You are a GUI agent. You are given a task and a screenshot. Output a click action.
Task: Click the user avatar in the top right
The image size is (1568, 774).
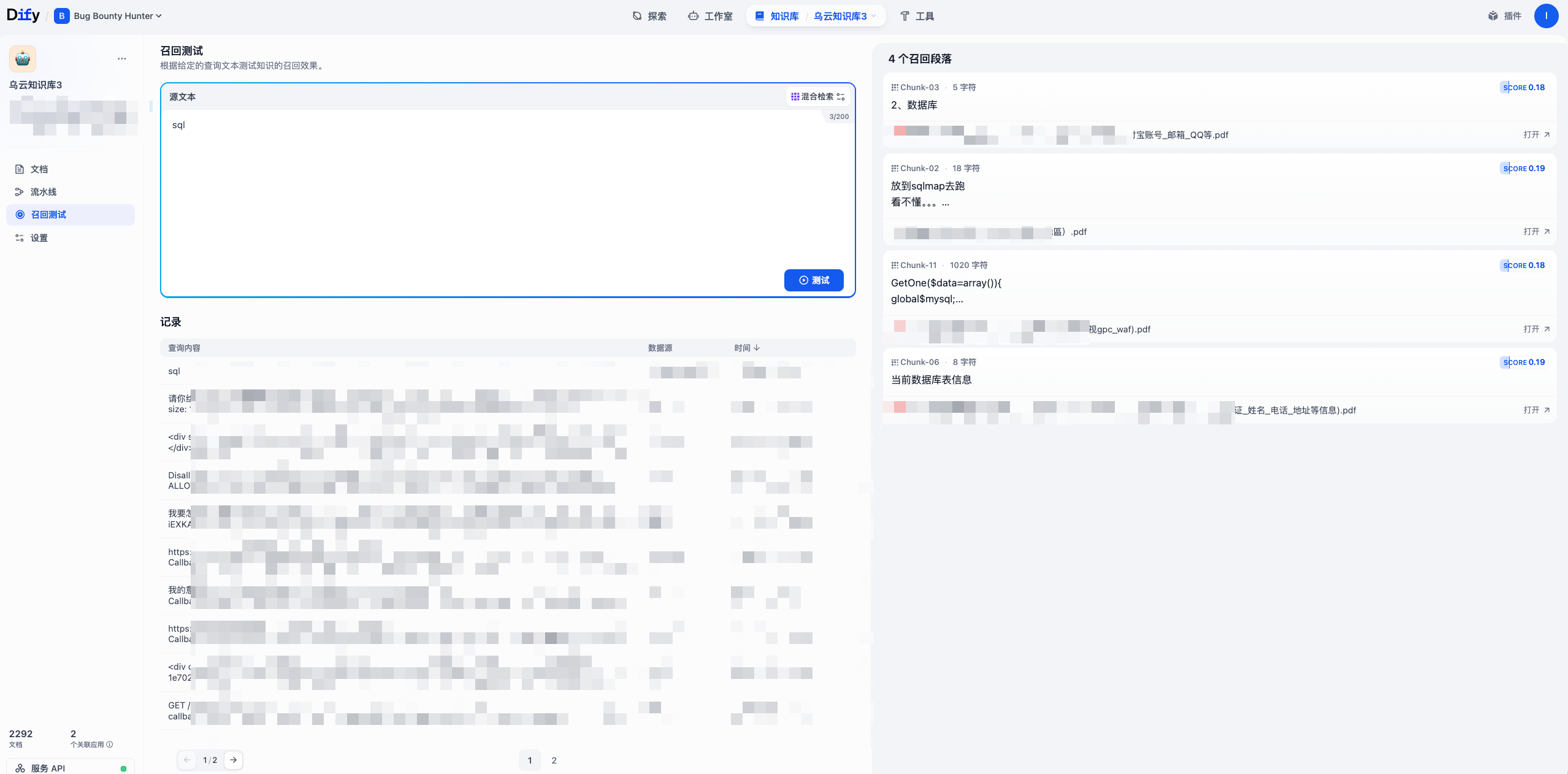click(x=1545, y=16)
